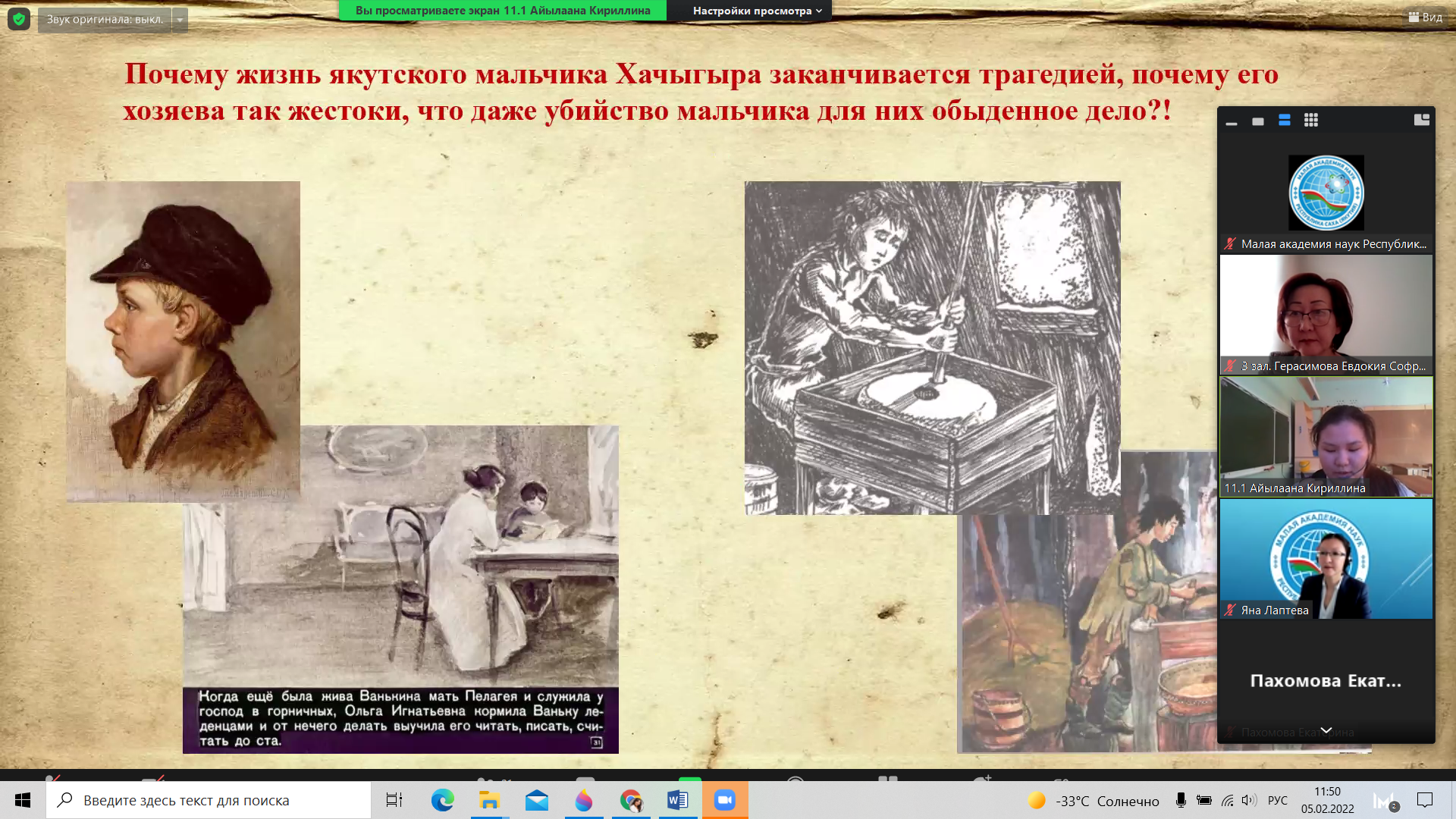Screen dimensions: 1456x819
Task: Open 'Настройки просмотра' view options menu
Action: coord(756,11)
